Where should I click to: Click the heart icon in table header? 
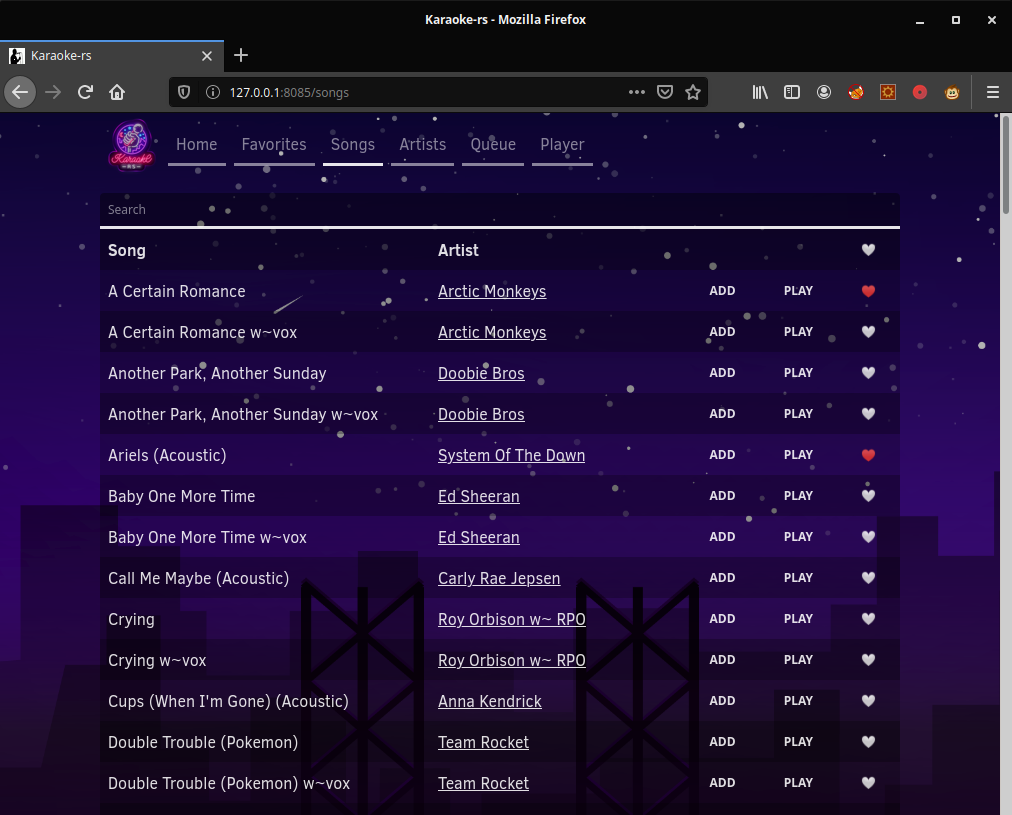pyautogui.click(x=868, y=250)
